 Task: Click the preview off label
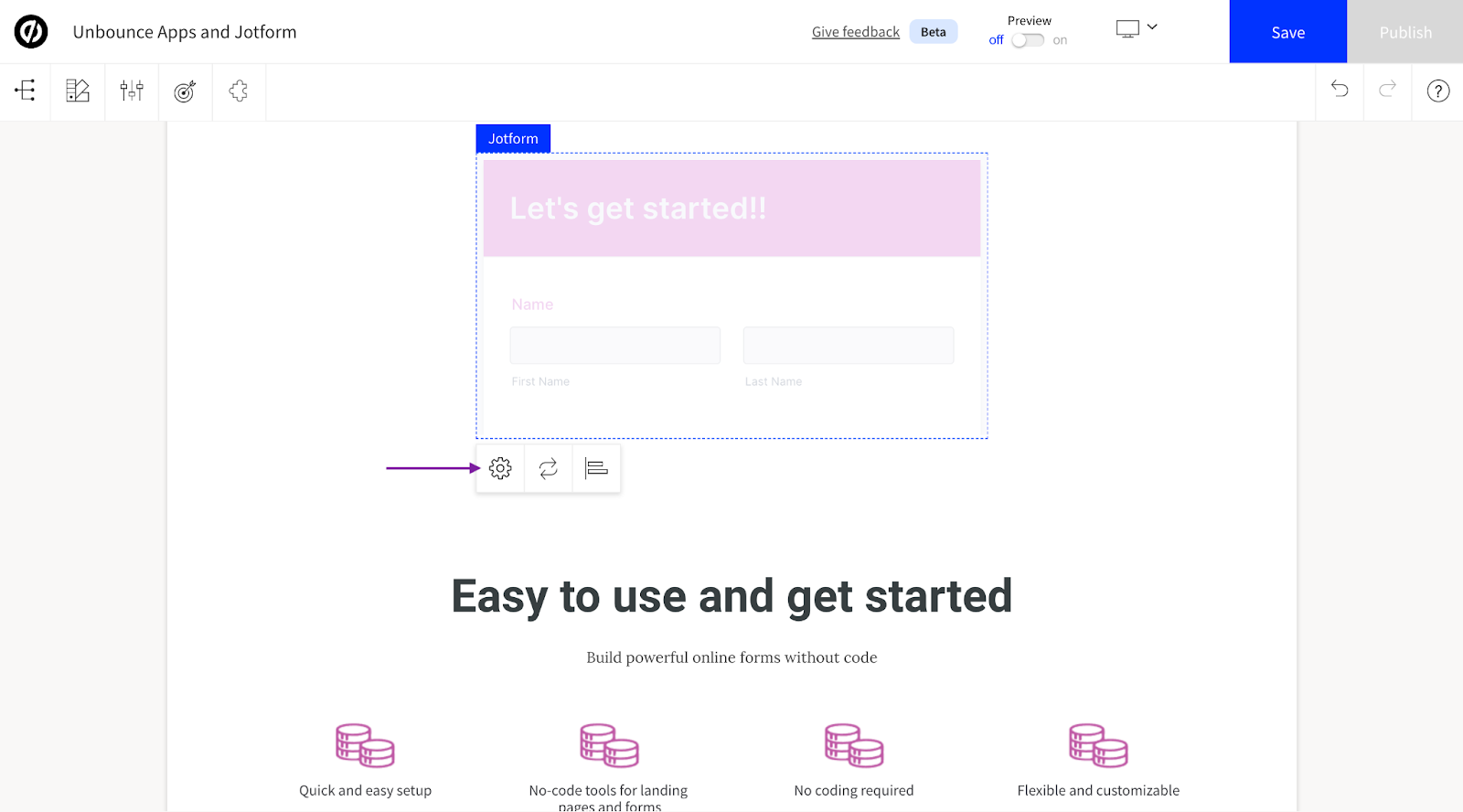996,40
